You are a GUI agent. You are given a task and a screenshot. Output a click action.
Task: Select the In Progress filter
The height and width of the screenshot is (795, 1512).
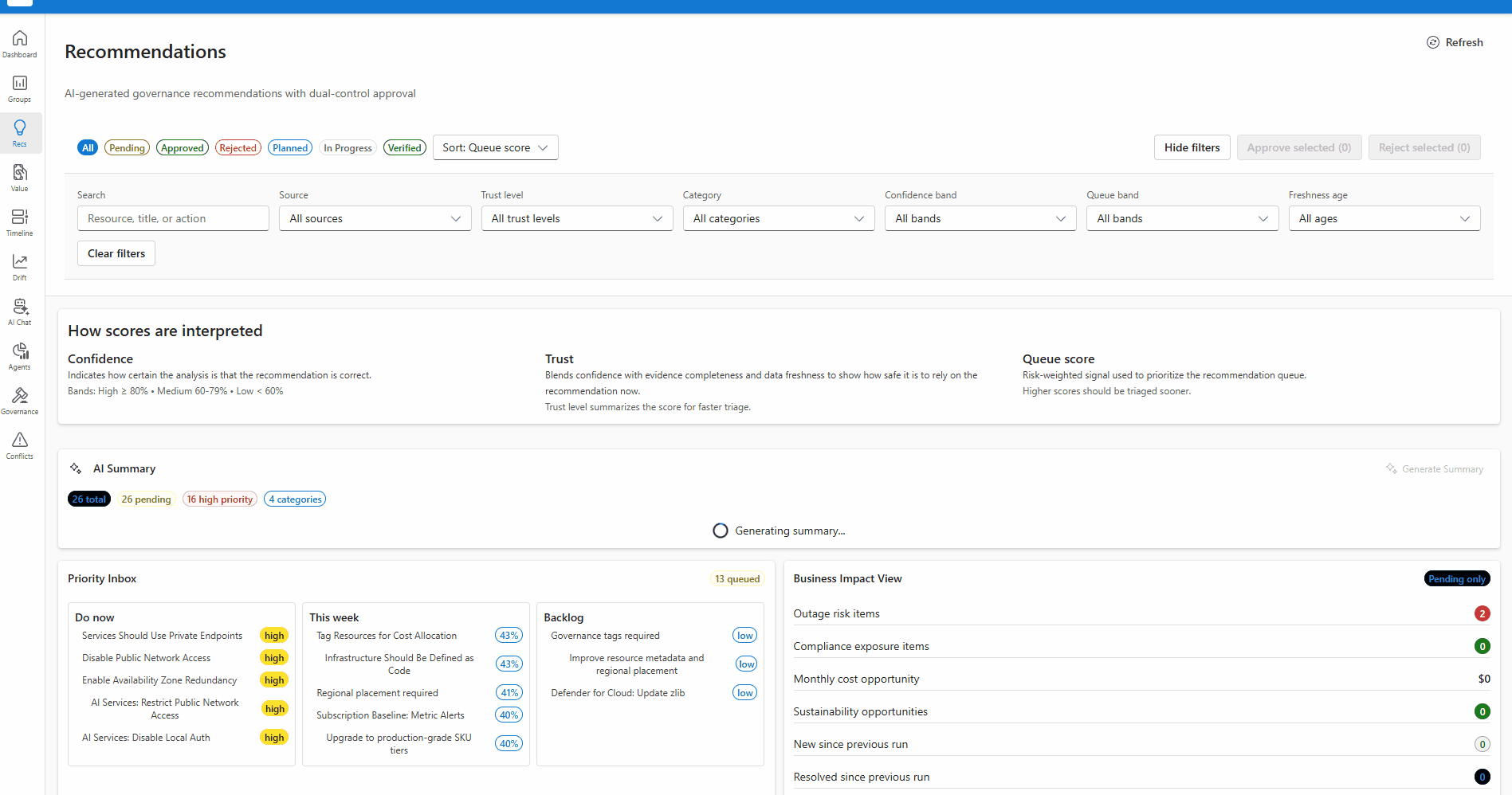pyautogui.click(x=348, y=147)
